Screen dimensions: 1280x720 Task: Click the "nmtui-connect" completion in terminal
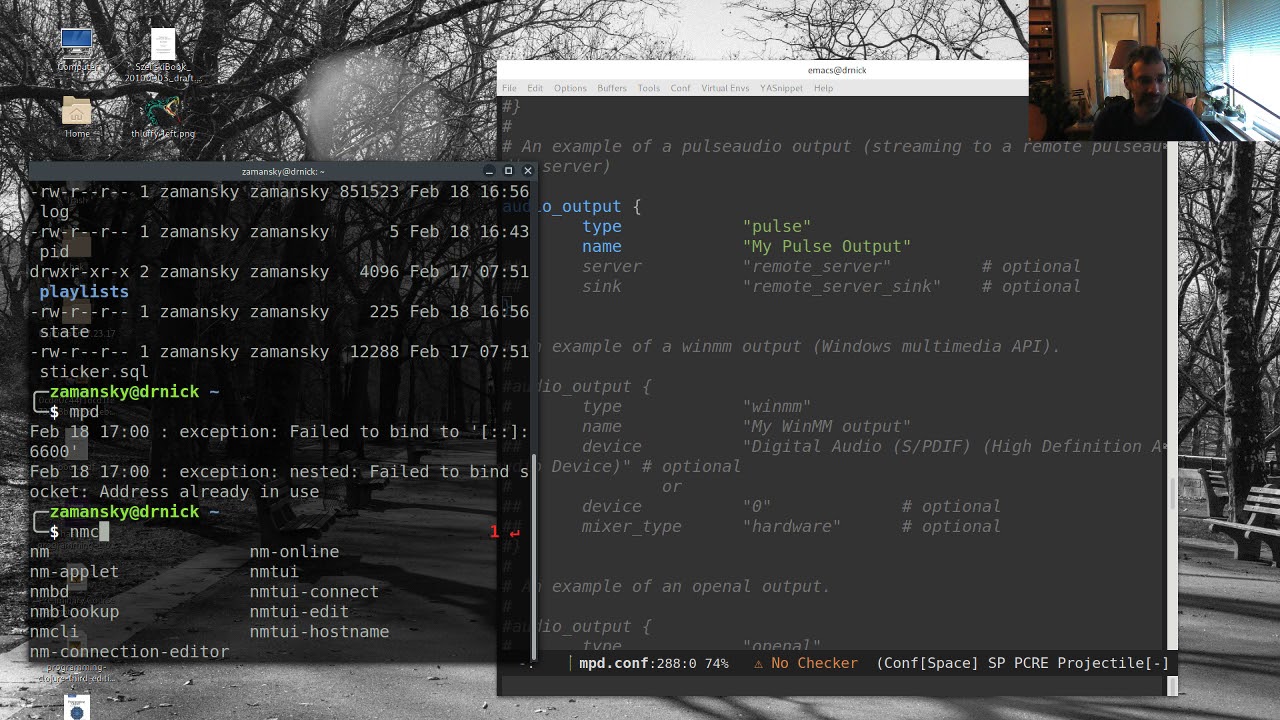coord(314,591)
